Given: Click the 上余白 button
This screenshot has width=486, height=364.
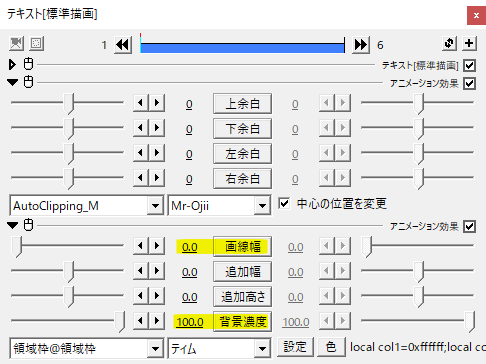Looking at the screenshot, I should (242, 104).
